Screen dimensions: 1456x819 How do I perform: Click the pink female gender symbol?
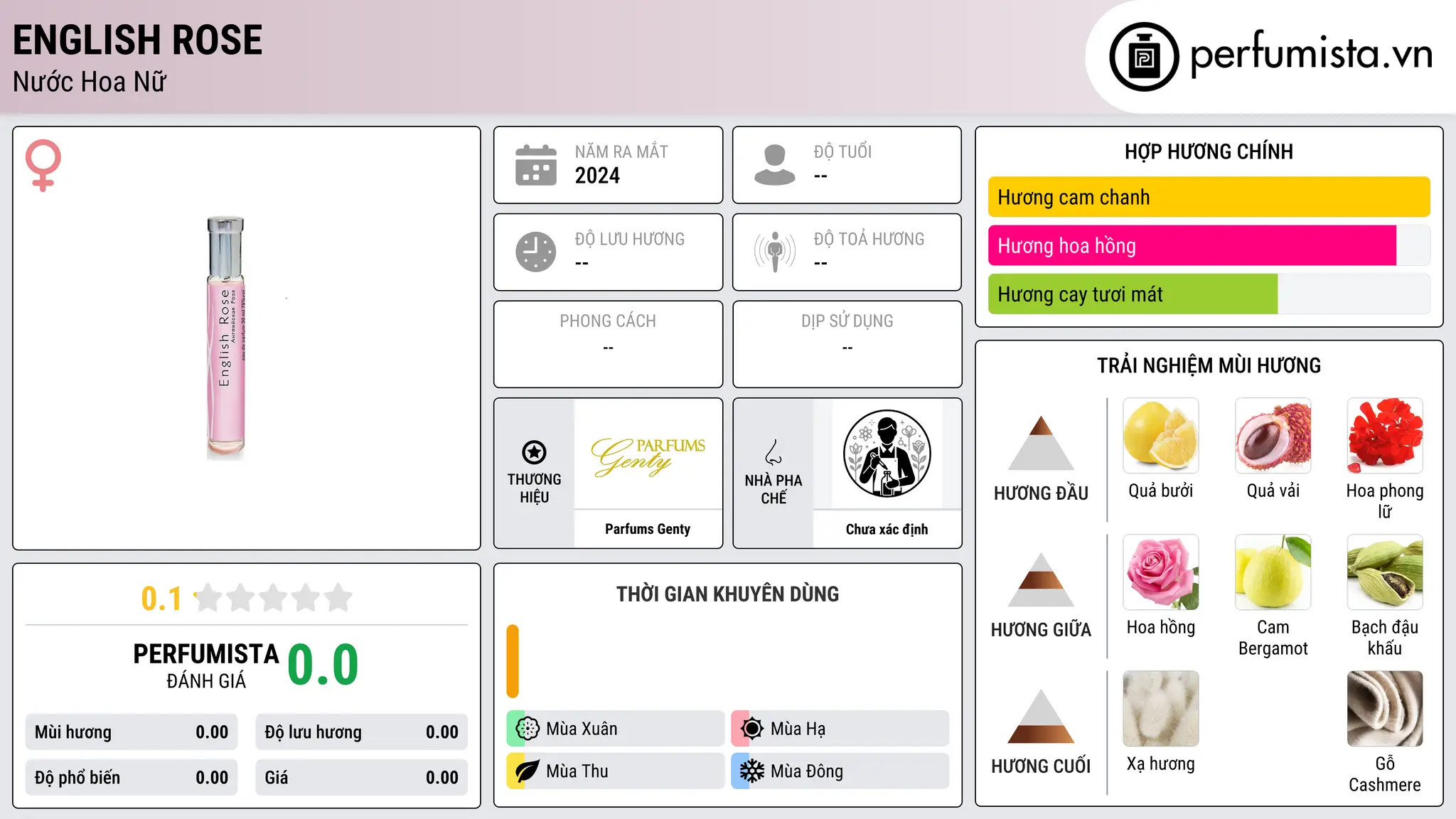43,165
